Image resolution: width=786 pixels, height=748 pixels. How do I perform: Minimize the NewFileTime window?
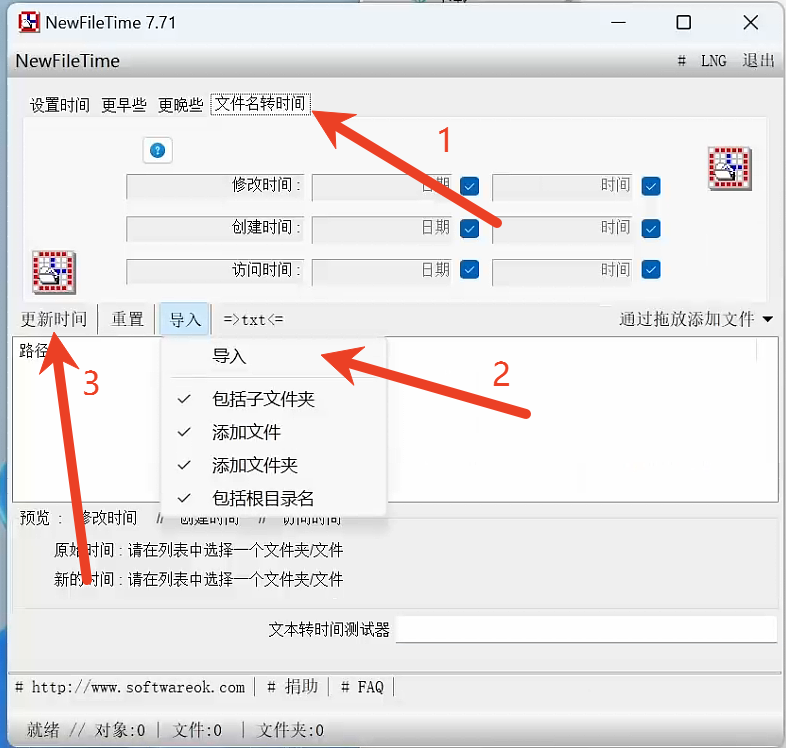pyautogui.click(x=618, y=23)
